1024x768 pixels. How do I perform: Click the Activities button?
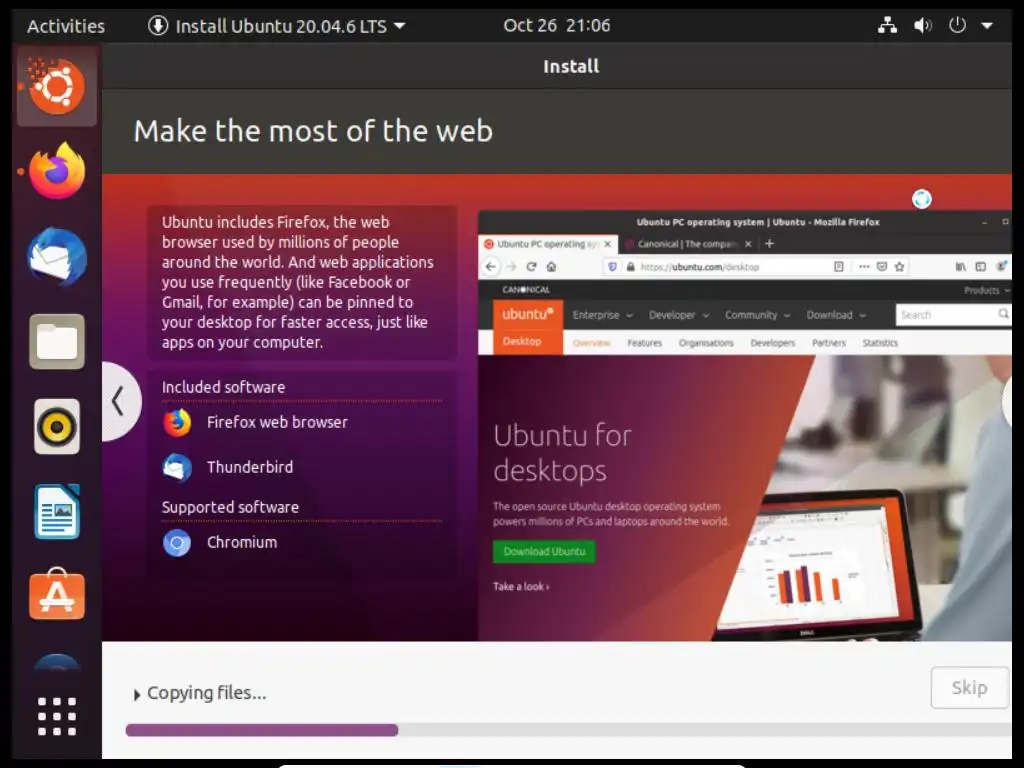point(65,25)
